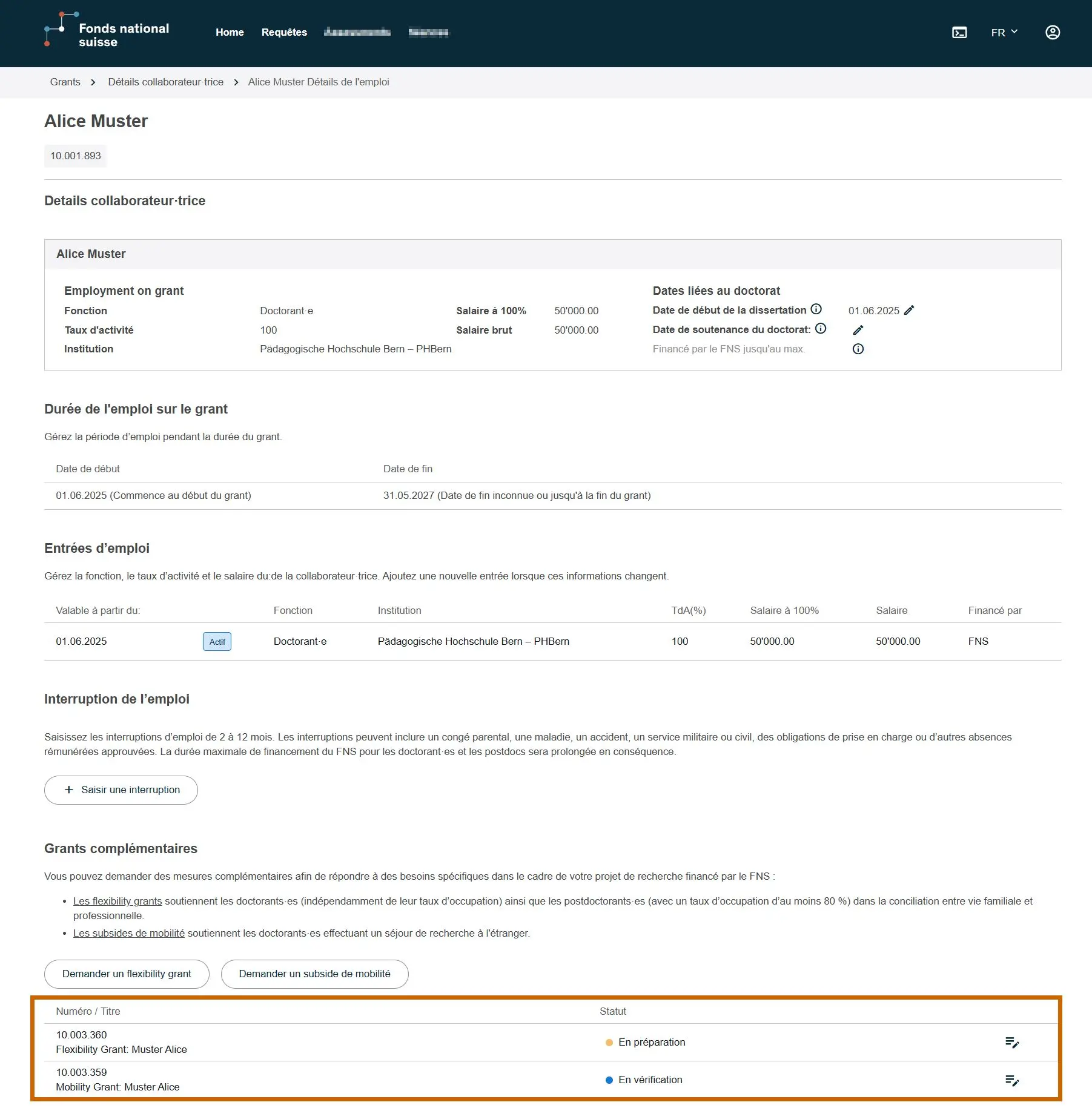Click the Fonds national suisse logo
Screen dimensions: 1092x1108
[x=107, y=30]
